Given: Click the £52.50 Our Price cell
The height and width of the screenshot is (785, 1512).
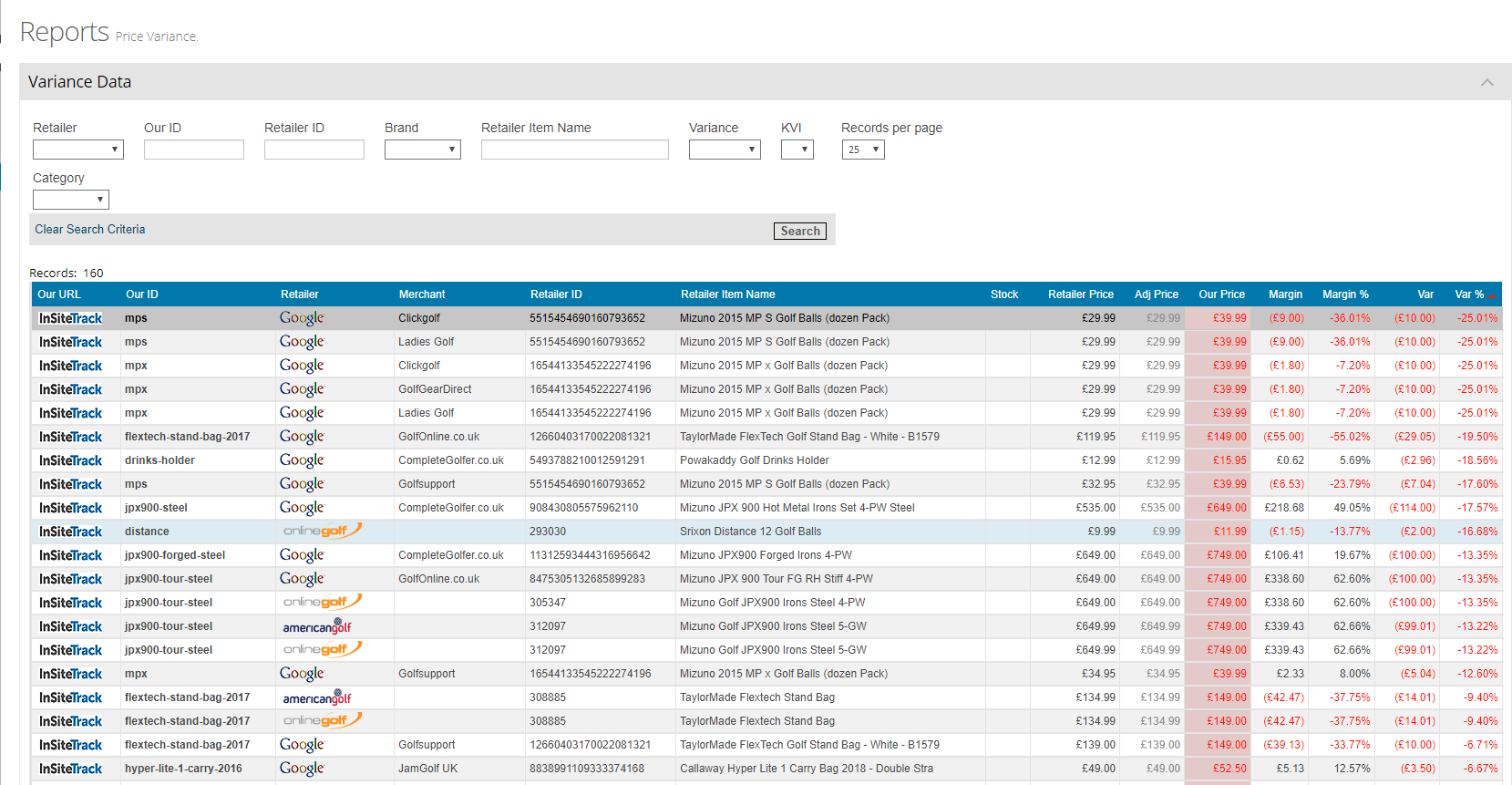Looking at the screenshot, I should (x=1229, y=769).
